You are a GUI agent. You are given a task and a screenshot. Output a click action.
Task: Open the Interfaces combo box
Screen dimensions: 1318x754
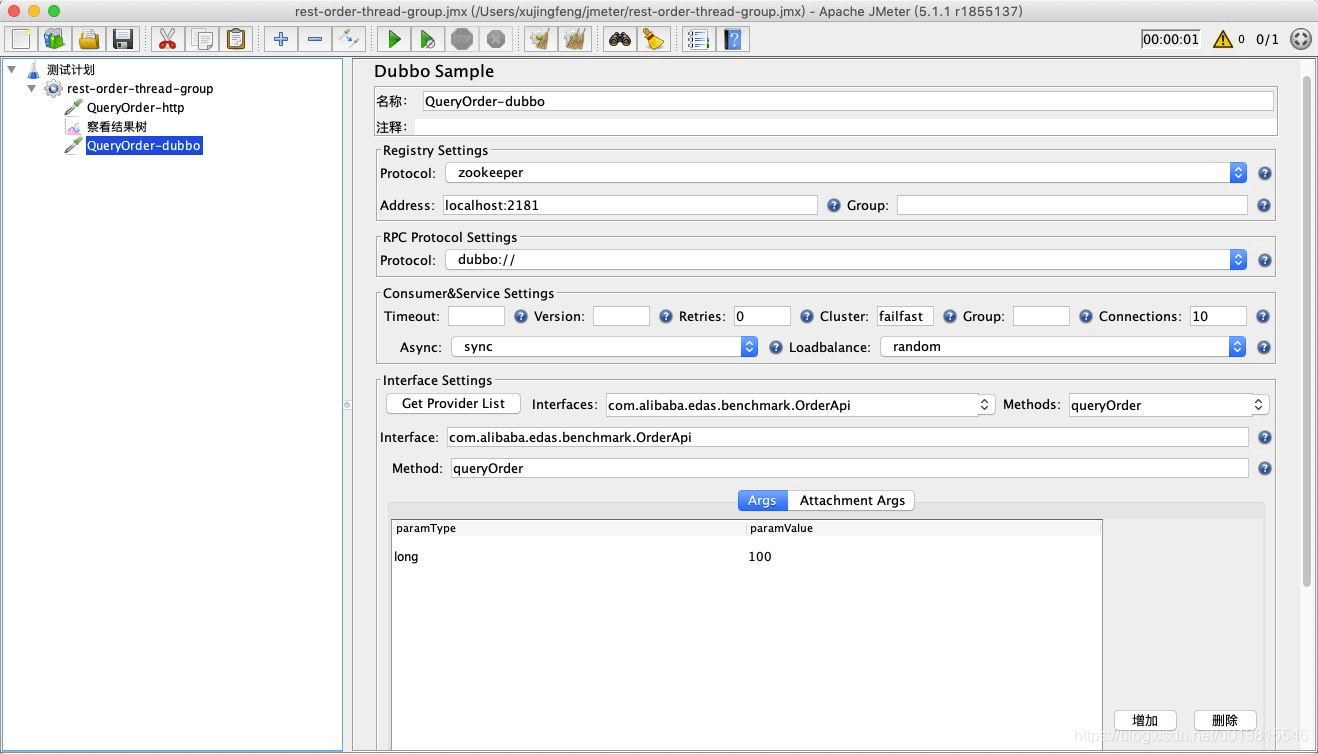pyautogui.click(x=800, y=405)
